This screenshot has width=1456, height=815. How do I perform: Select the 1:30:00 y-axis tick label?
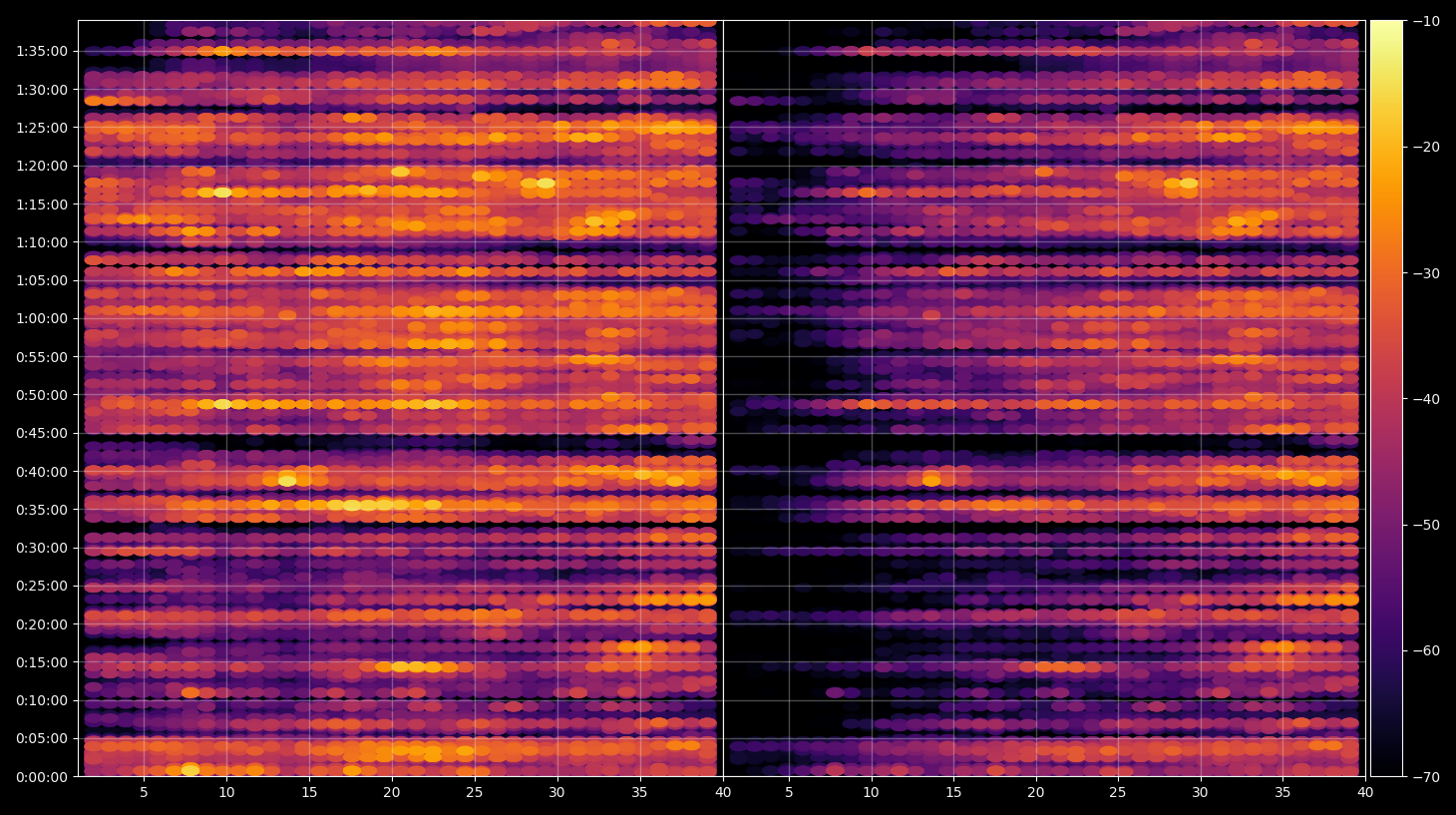pyautogui.click(x=42, y=90)
